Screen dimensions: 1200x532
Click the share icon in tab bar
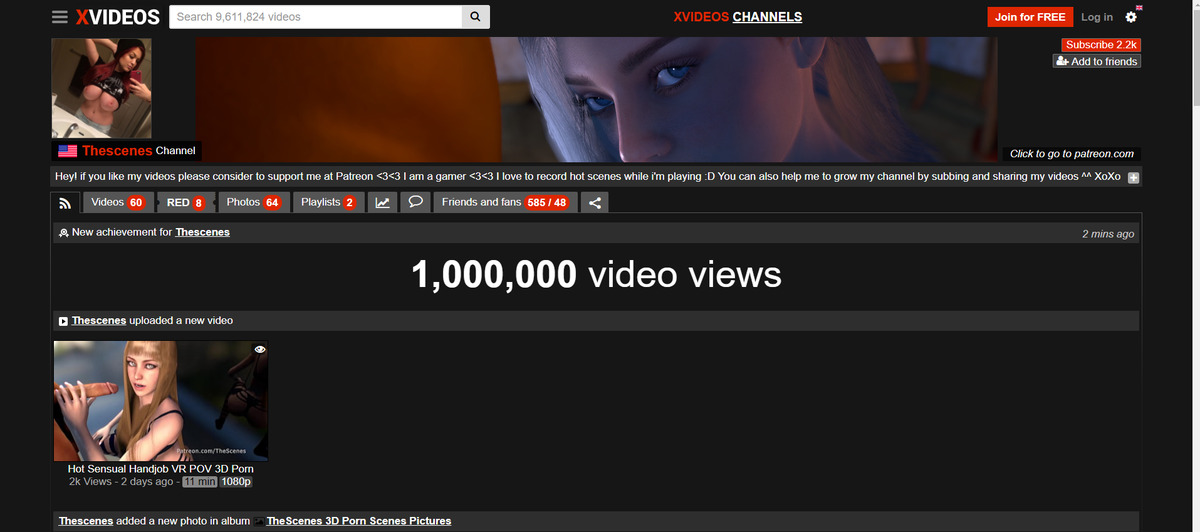[594, 203]
